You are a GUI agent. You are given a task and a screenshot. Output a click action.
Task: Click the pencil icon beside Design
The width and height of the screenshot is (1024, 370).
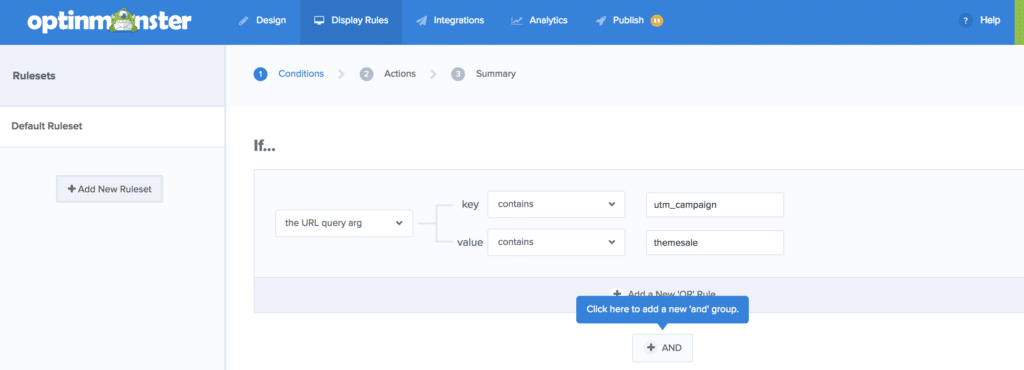click(x=244, y=21)
